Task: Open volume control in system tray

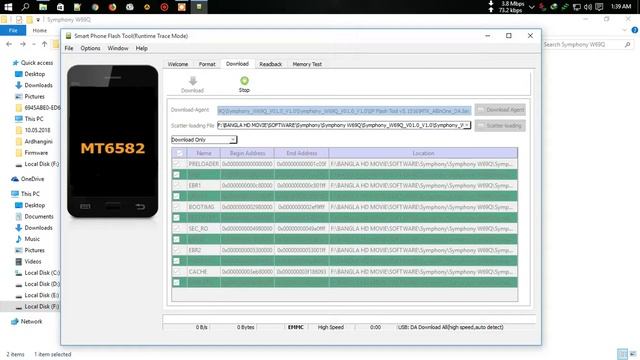Action: (588, 7)
